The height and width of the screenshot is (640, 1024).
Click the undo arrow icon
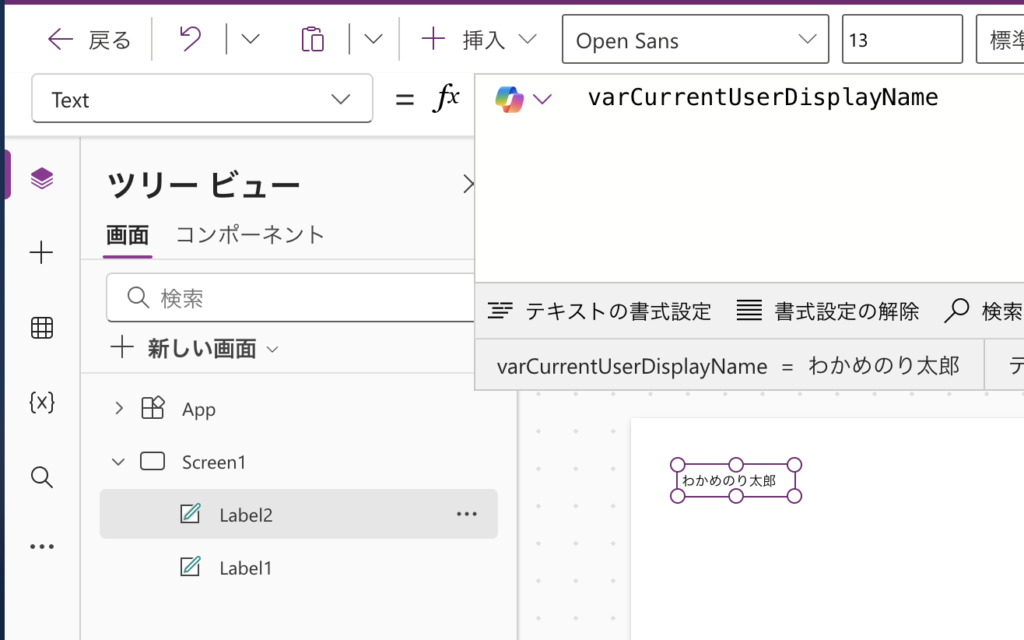tap(189, 40)
